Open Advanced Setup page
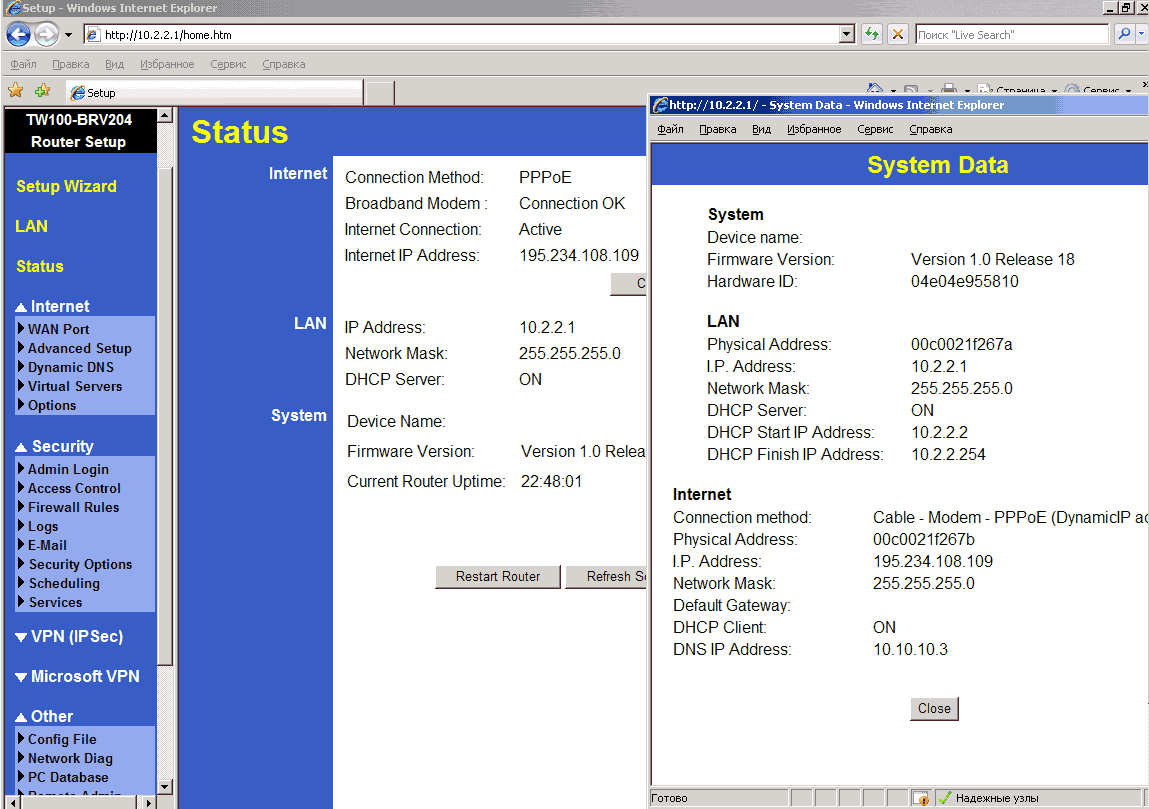Viewport: 1149px width, 809px height. [79, 349]
